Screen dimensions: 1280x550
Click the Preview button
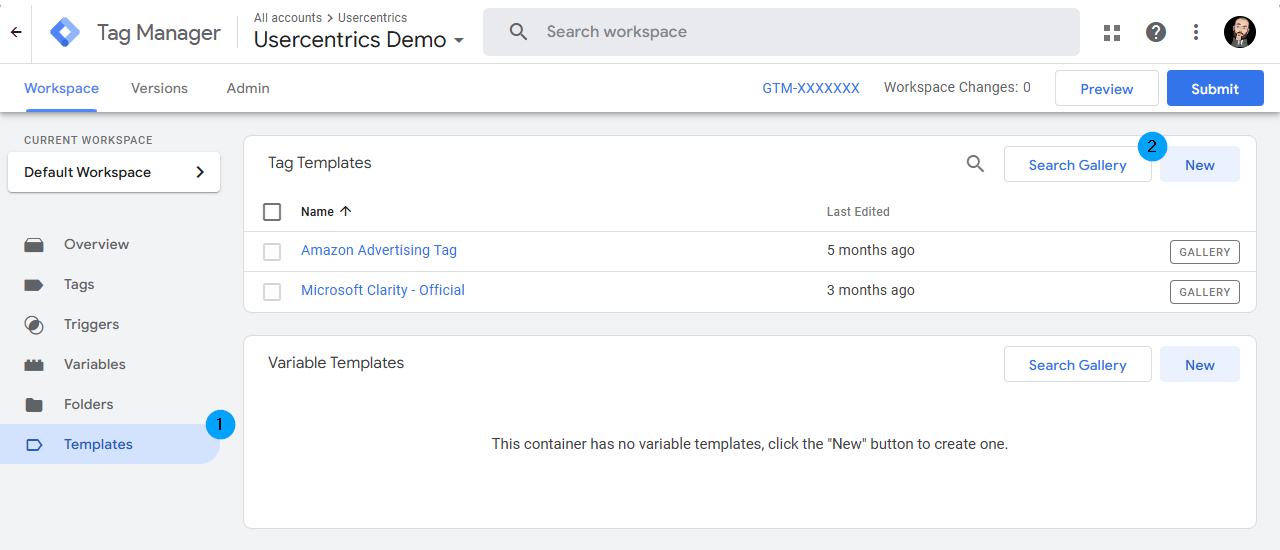(x=1107, y=88)
